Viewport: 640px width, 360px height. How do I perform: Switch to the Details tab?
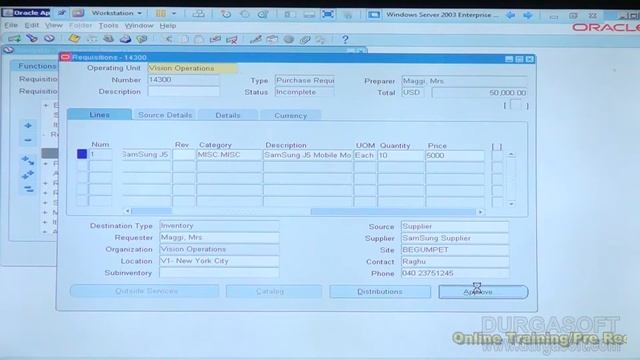(228, 116)
